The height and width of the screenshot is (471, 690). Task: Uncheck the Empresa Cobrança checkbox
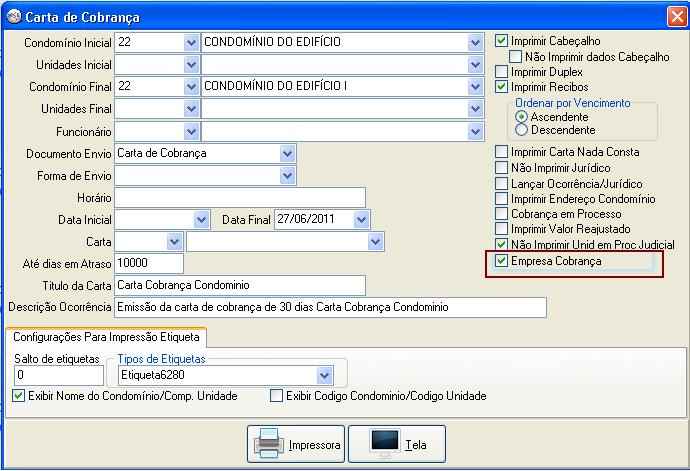[502, 261]
